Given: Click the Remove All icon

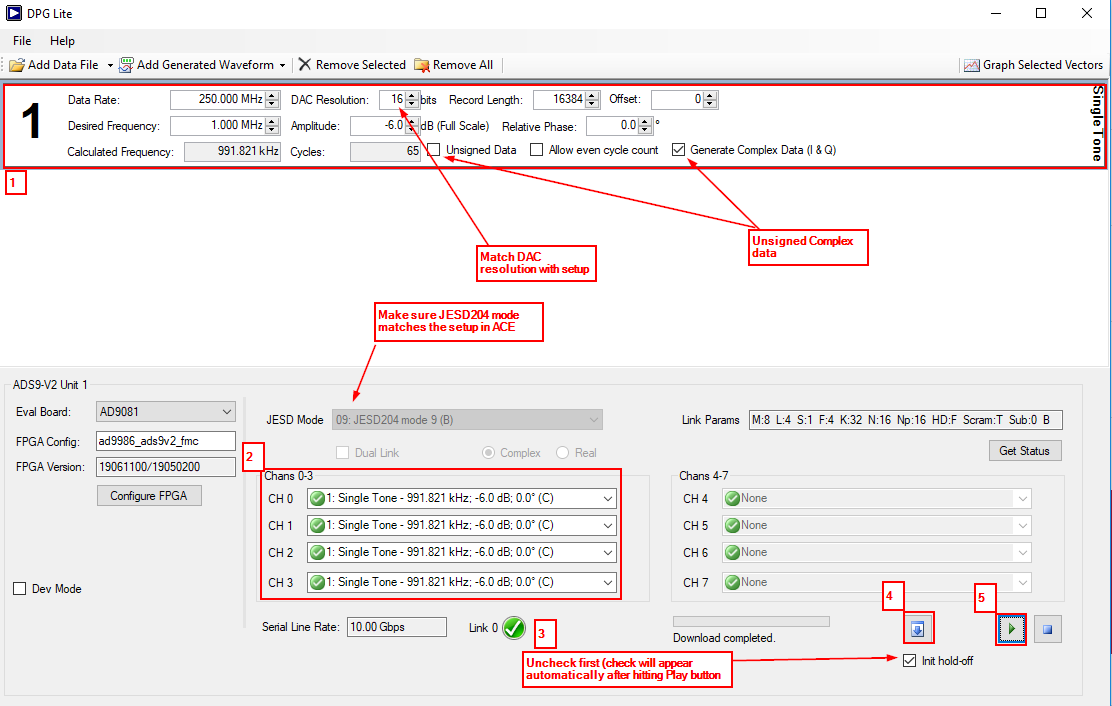Looking at the screenshot, I should click(422, 65).
